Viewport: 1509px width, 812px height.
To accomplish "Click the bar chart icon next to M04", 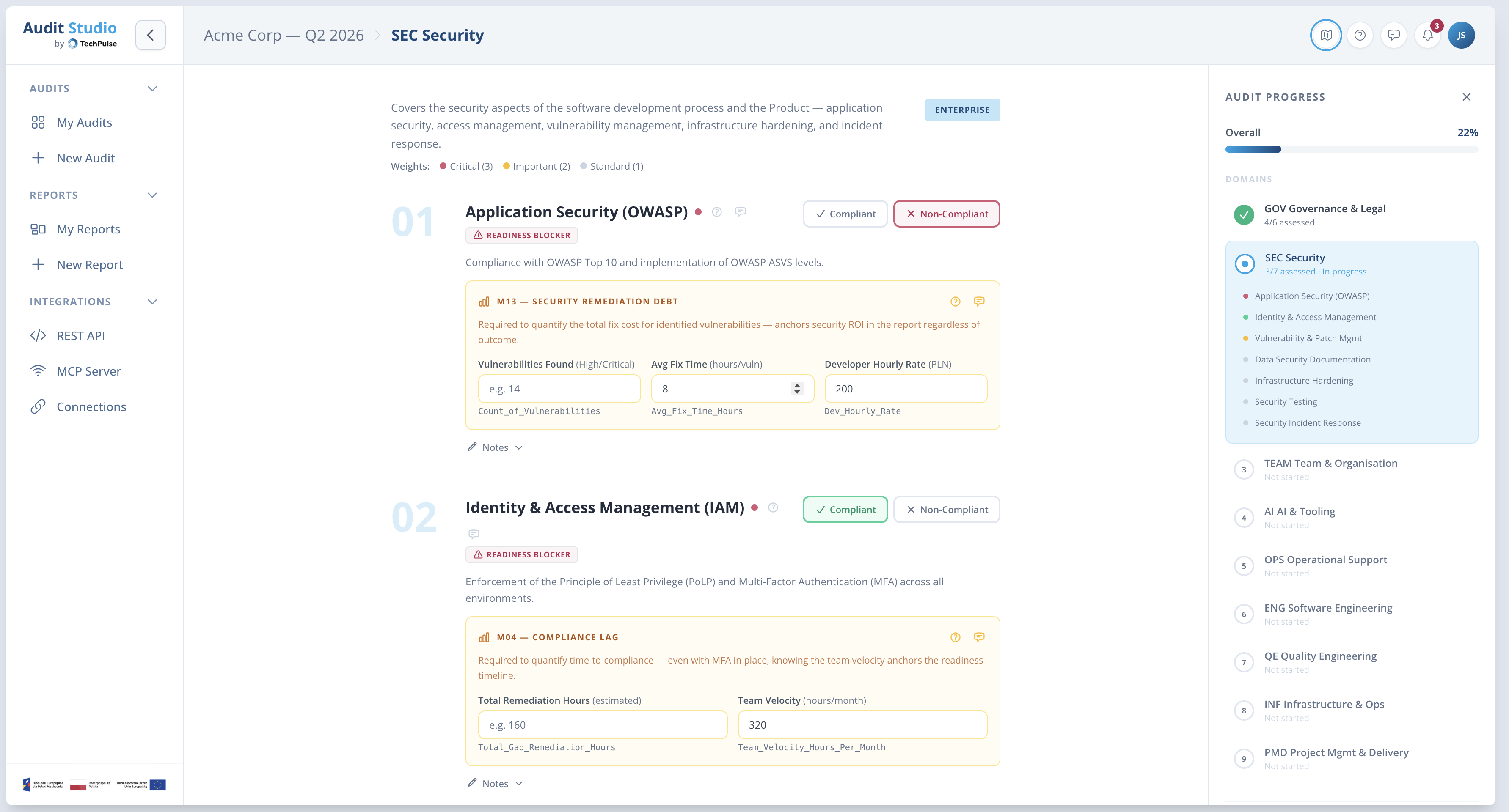I will [x=484, y=637].
